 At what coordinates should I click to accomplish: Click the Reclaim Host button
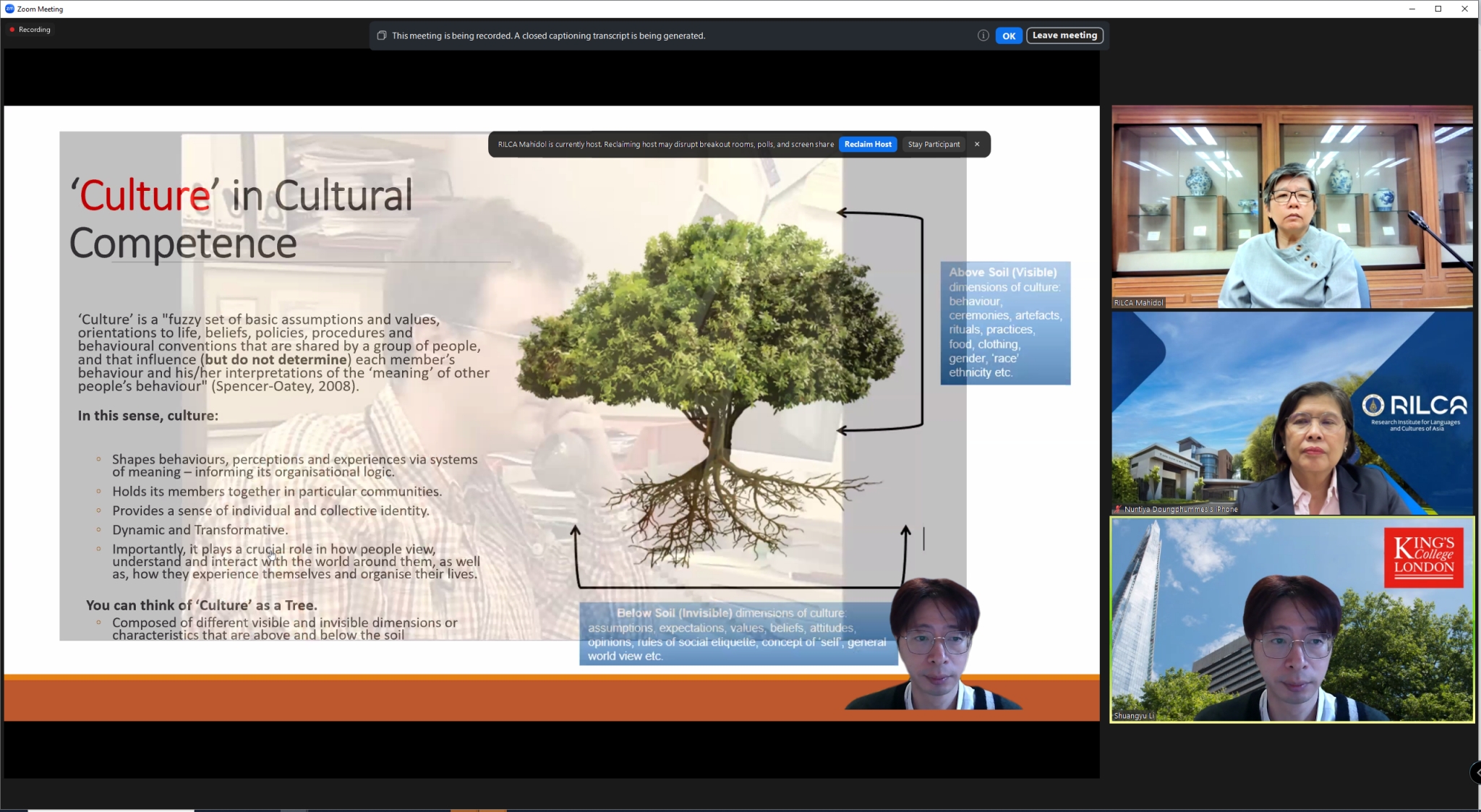pyautogui.click(x=868, y=145)
